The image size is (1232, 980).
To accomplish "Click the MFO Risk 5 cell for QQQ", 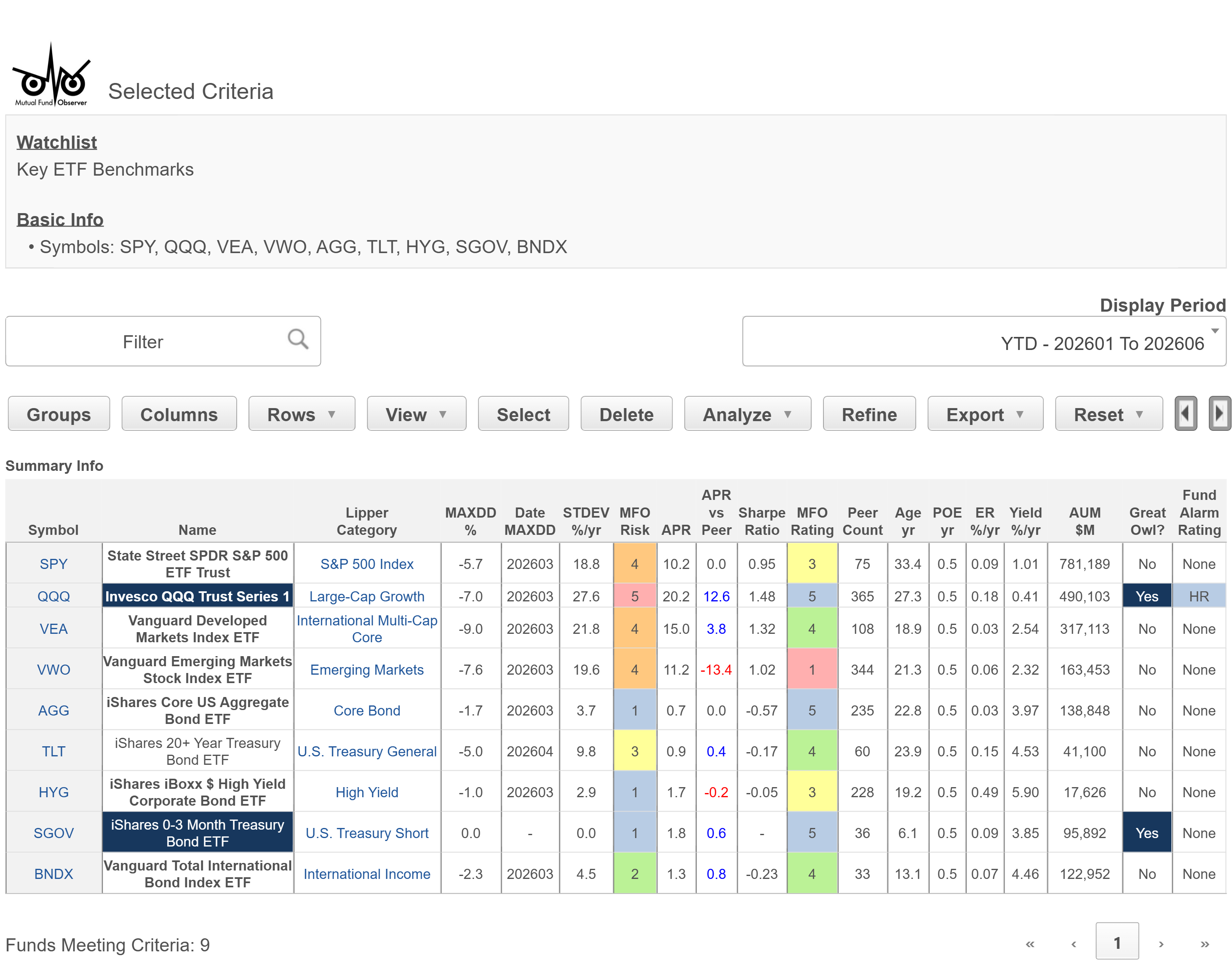I will [x=634, y=596].
